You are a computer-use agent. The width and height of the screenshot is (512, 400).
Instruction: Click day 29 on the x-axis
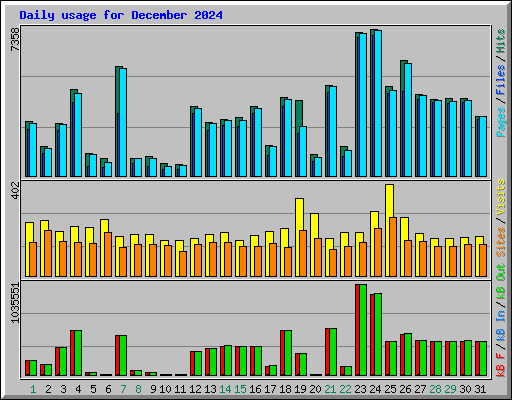click(x=450, y=389)
